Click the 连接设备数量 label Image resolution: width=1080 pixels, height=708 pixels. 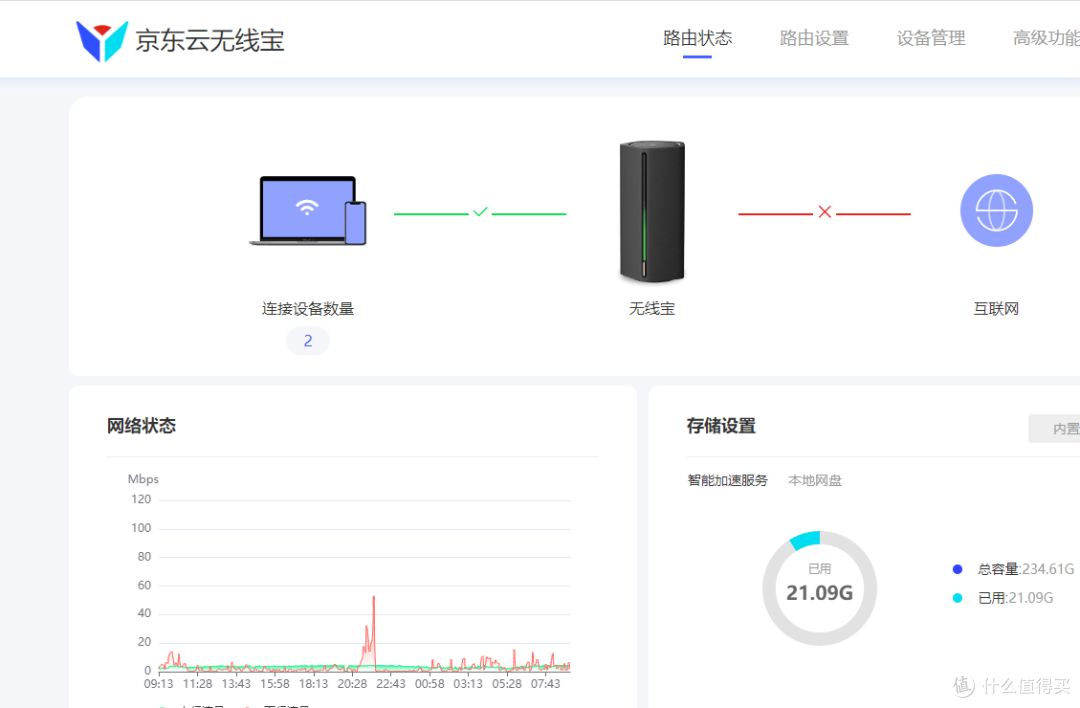308,309
